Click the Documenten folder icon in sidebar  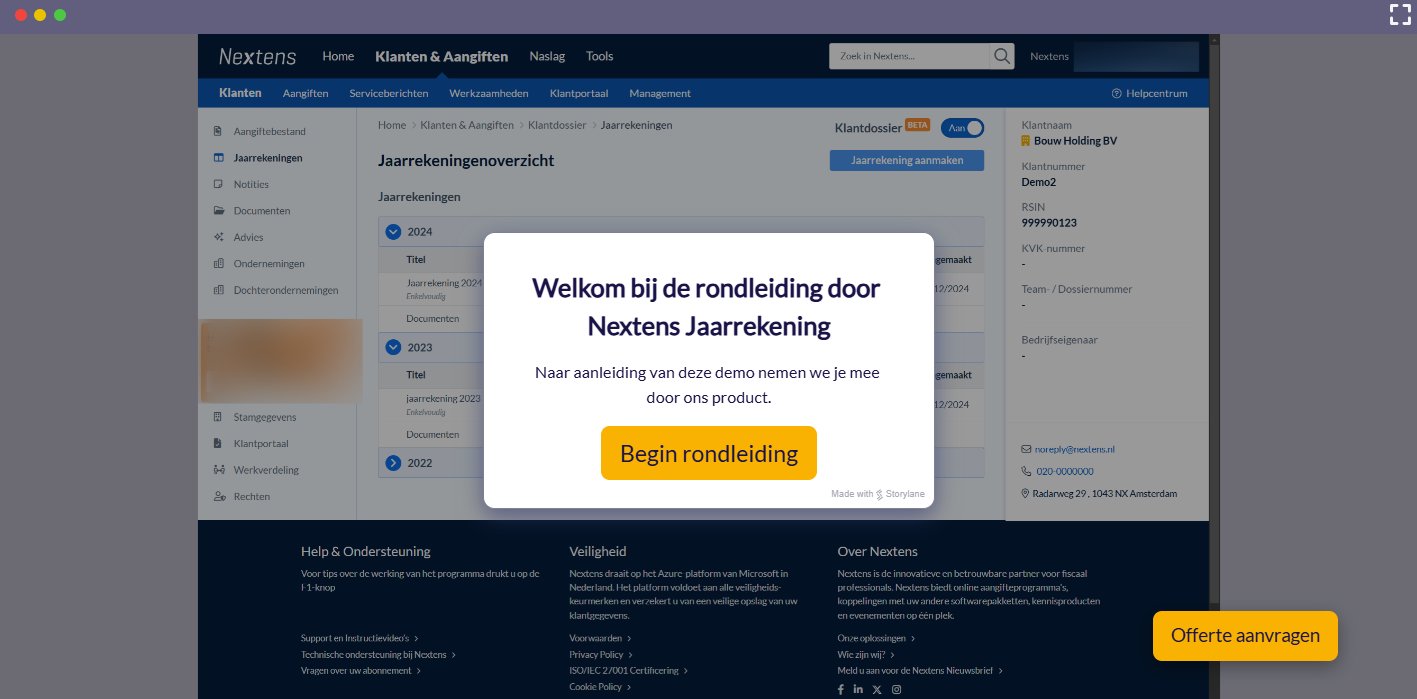(x=218, y=211)
